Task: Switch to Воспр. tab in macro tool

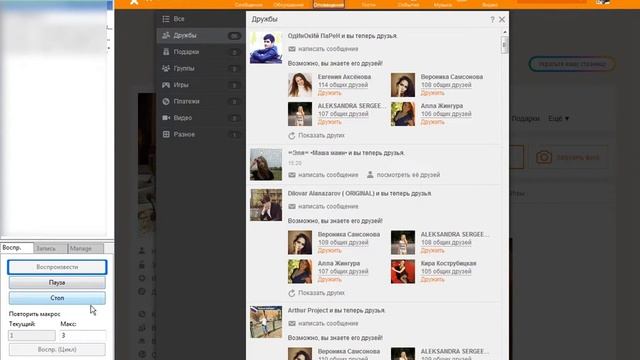Action: pyautogui.click(x=17, y=248)
